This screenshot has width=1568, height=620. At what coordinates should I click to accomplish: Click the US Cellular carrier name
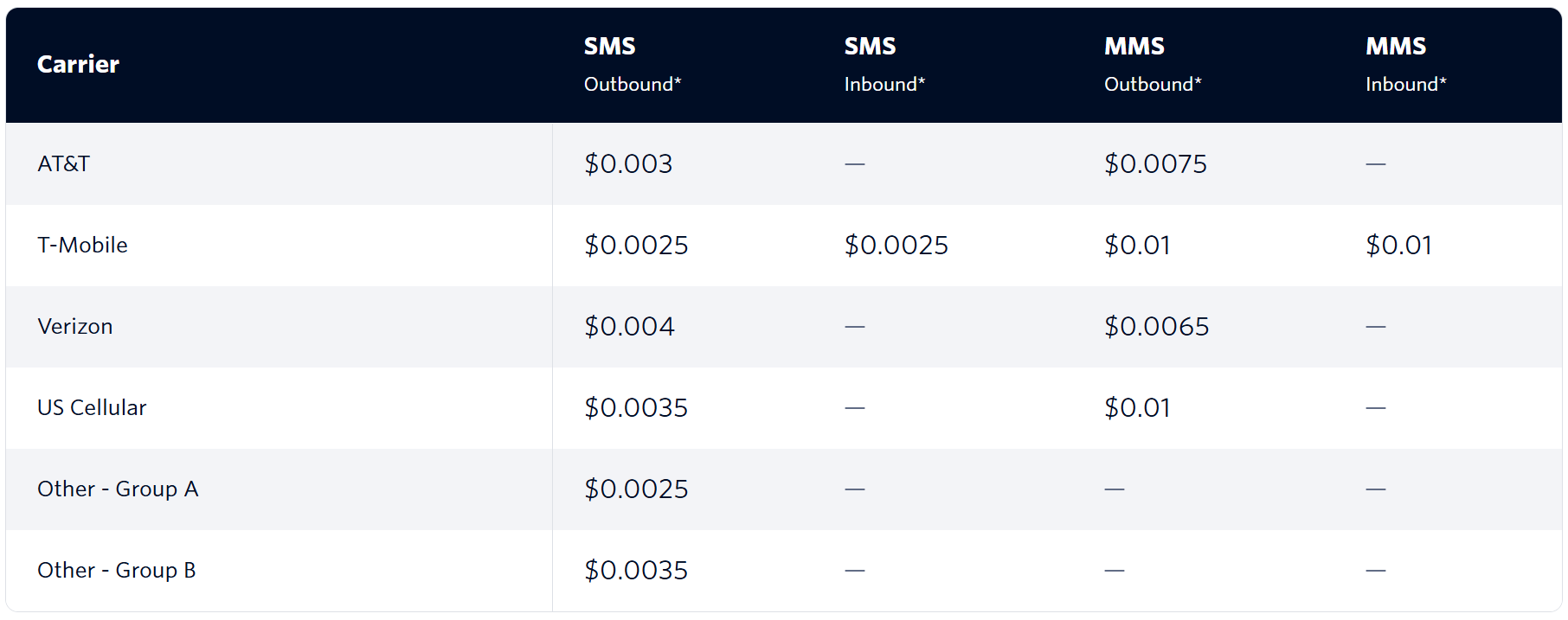92,407
